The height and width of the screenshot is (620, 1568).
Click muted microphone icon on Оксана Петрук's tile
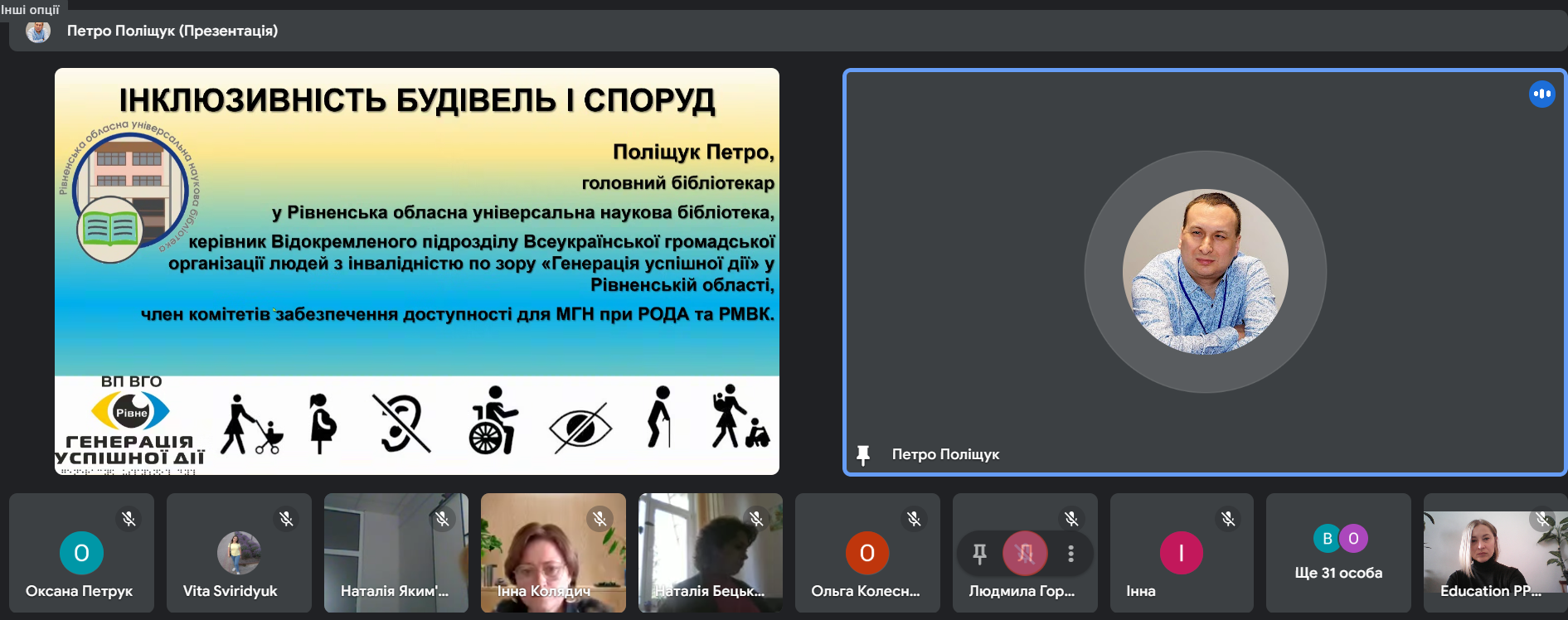point(129,519)
